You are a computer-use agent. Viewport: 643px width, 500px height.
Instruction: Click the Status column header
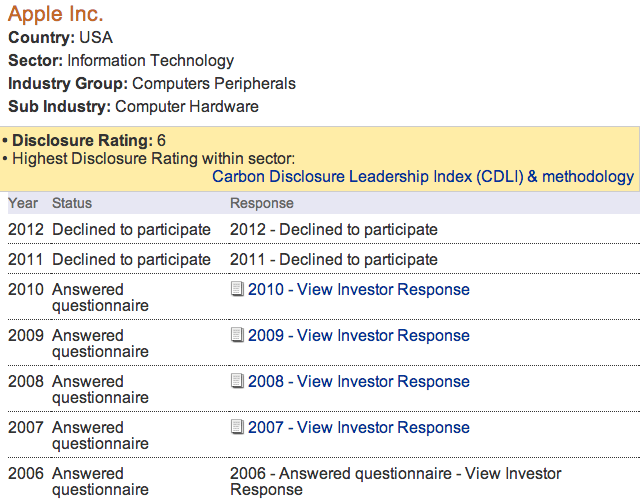72,203
